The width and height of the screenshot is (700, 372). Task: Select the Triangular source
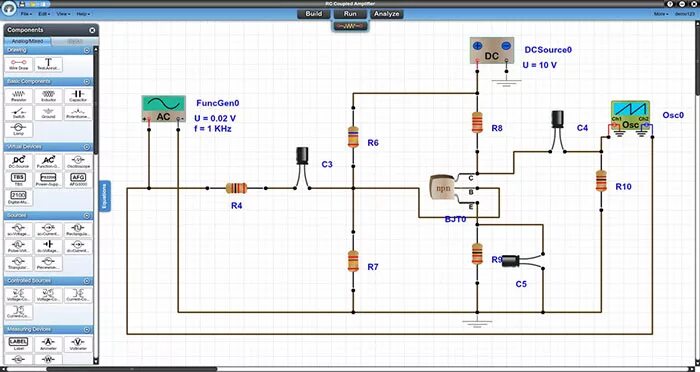click(19, 263)
